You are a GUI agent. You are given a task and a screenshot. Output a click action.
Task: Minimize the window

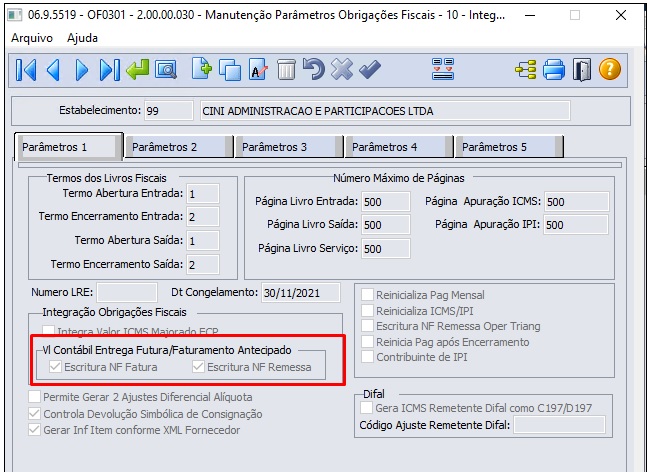(x=530, y=15)
